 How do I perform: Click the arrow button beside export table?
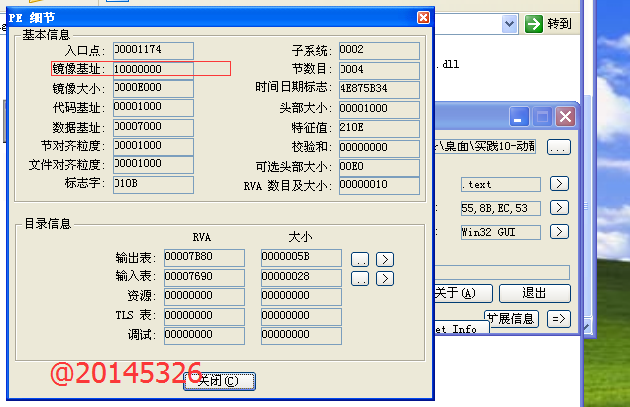(384, 259)
